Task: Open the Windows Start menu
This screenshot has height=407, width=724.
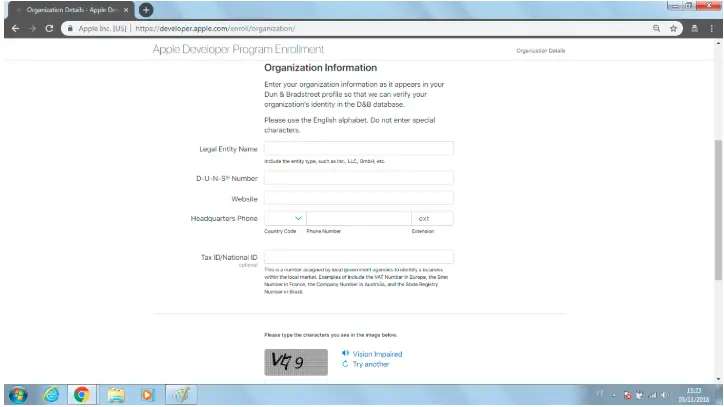Action: pos(18,395)
